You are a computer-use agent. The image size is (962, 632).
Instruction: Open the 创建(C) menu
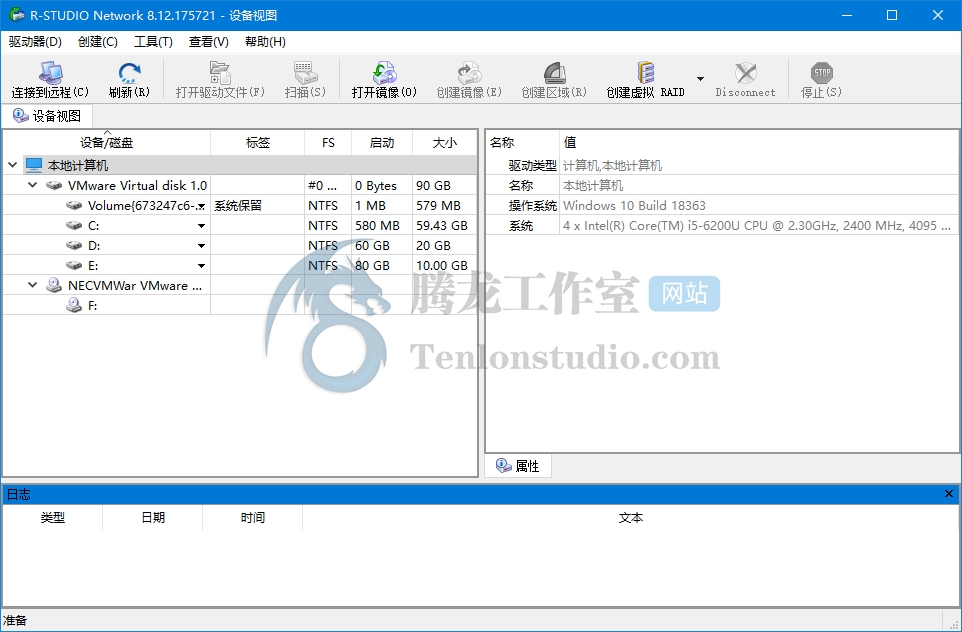click(98, 42)
